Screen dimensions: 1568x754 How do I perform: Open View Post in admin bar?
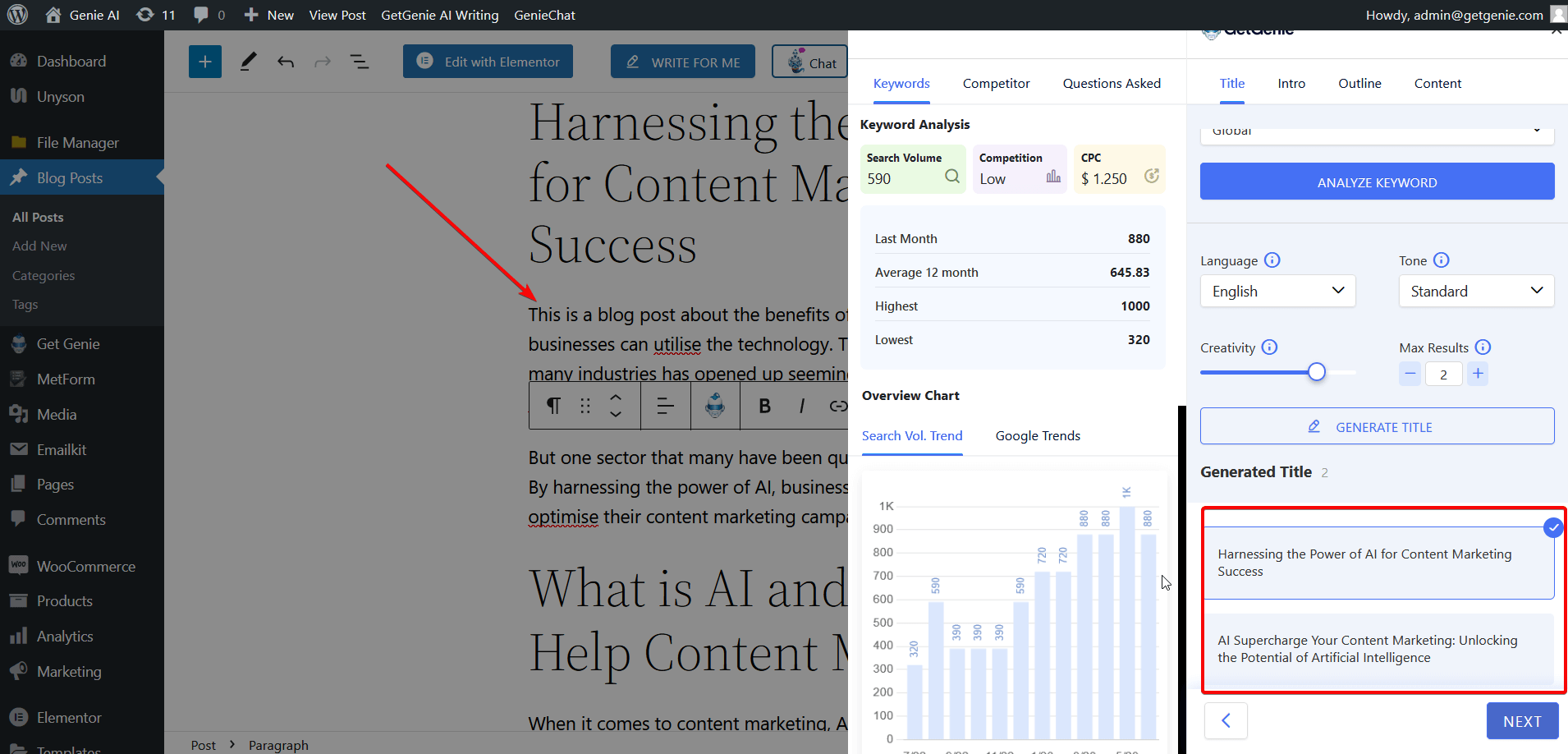[x=337, y=15]
